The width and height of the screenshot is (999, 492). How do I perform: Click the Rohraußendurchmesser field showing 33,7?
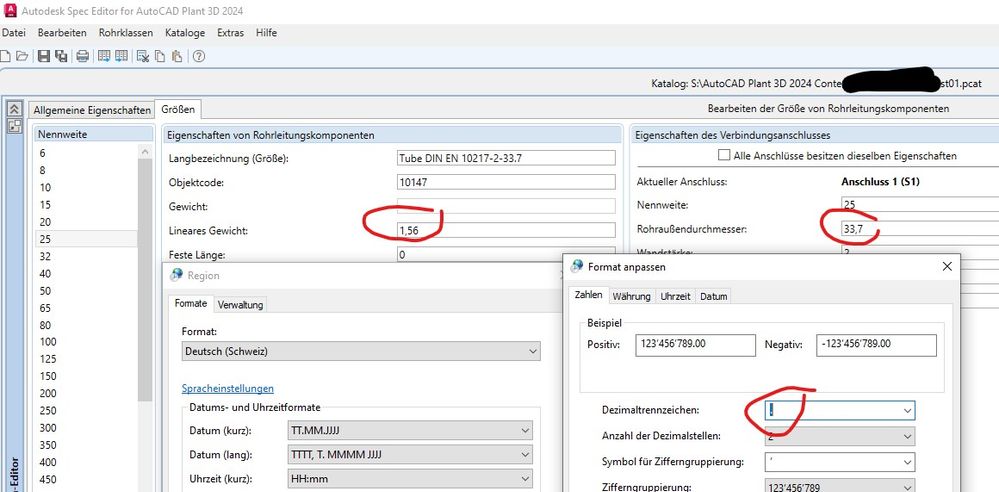[919, 229]
